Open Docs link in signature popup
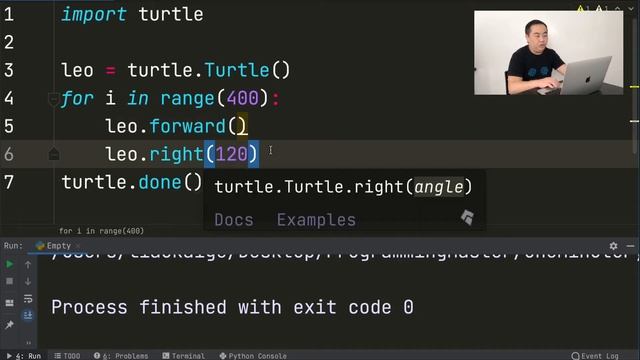 234,220
